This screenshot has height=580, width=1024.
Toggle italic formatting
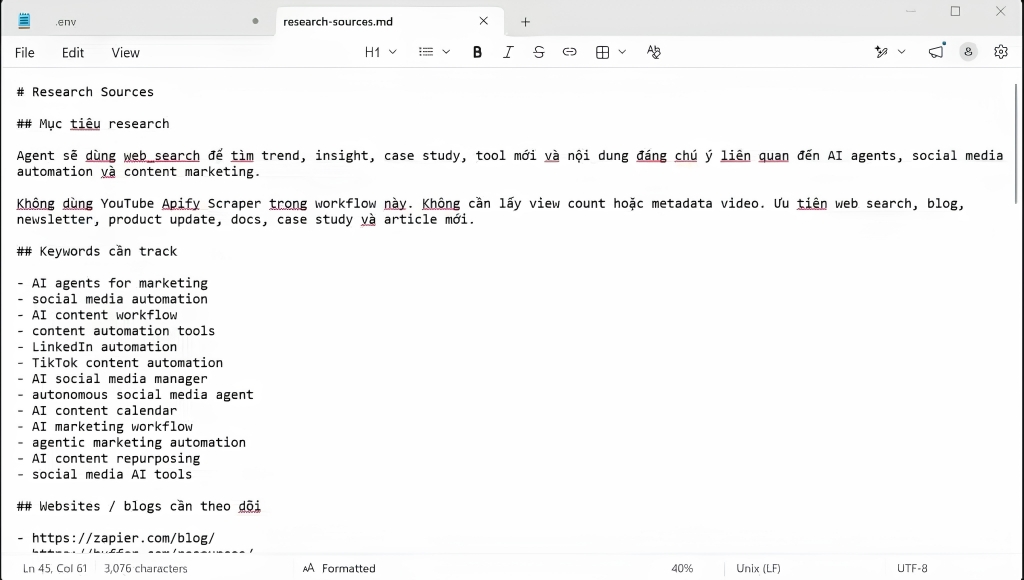click(x=507, y=52)
